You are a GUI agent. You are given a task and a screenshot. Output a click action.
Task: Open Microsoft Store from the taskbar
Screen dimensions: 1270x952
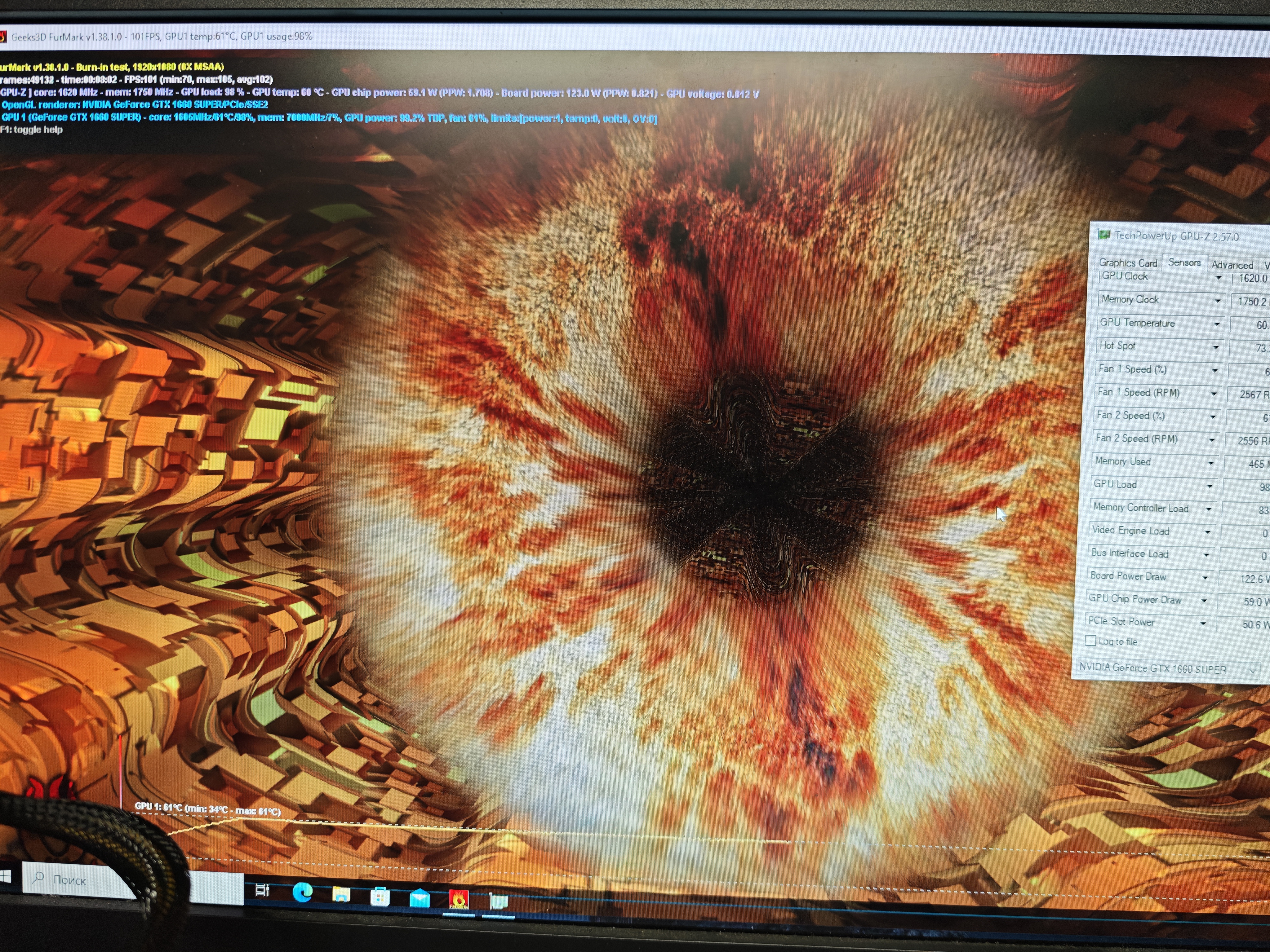click(x=380, y=896)
